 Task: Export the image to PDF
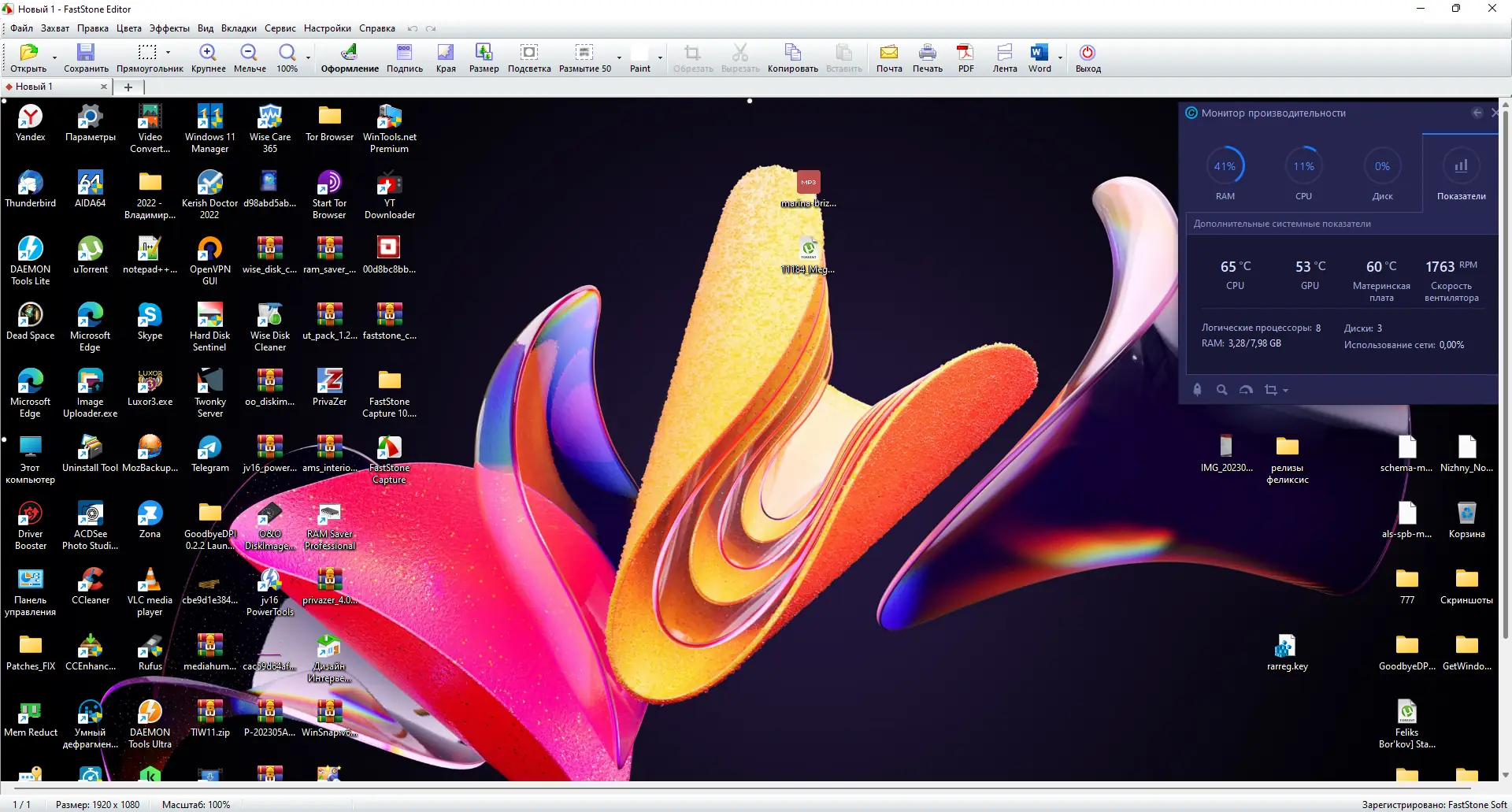click(965, 57)
